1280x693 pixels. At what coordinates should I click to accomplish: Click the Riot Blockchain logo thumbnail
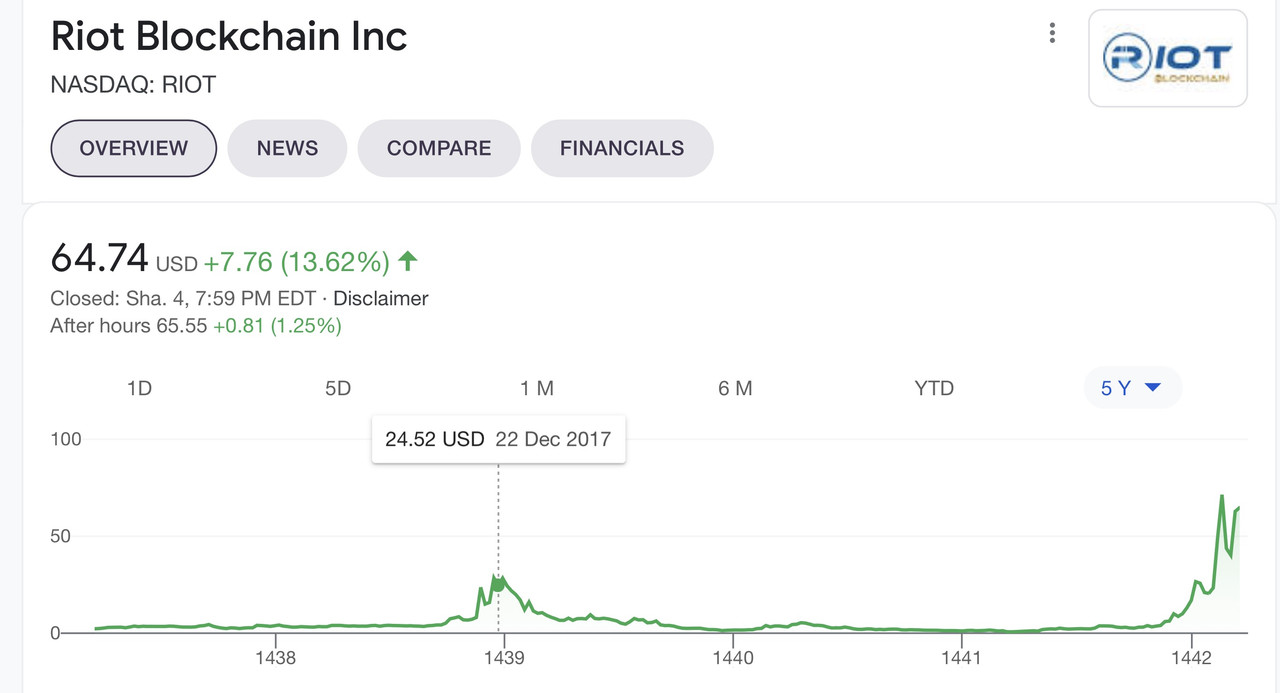(1167, 59)
